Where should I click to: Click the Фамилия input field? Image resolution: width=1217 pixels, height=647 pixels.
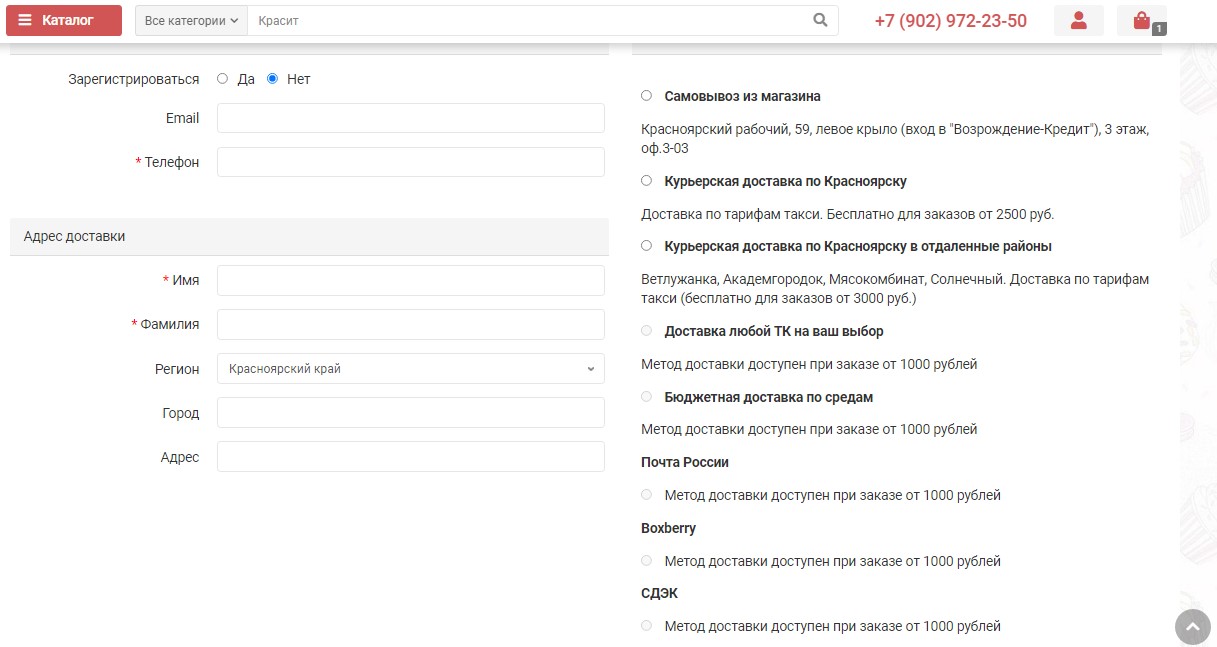[410, 325]
